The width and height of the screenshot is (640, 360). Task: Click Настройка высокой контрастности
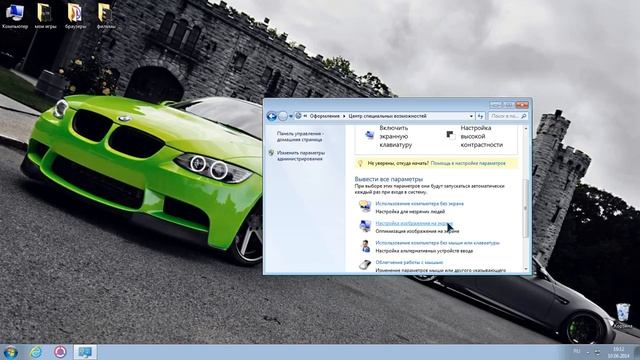(x=482, y=136)
